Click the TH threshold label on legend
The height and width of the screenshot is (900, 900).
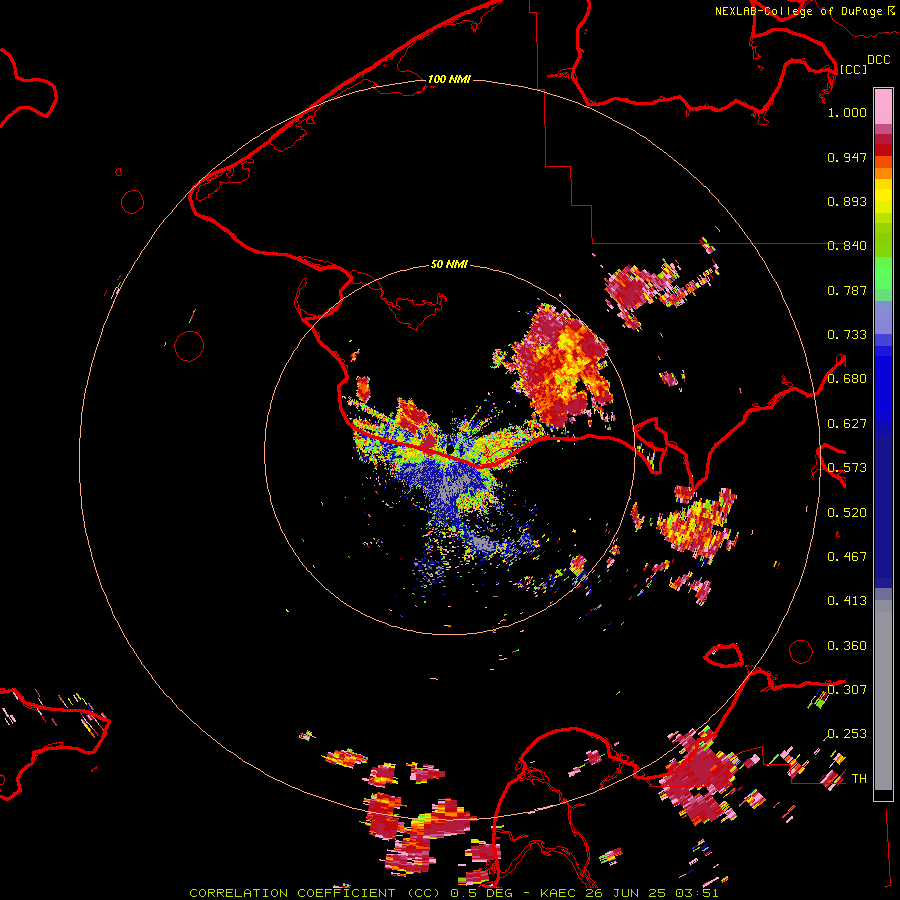click(859, 779)
